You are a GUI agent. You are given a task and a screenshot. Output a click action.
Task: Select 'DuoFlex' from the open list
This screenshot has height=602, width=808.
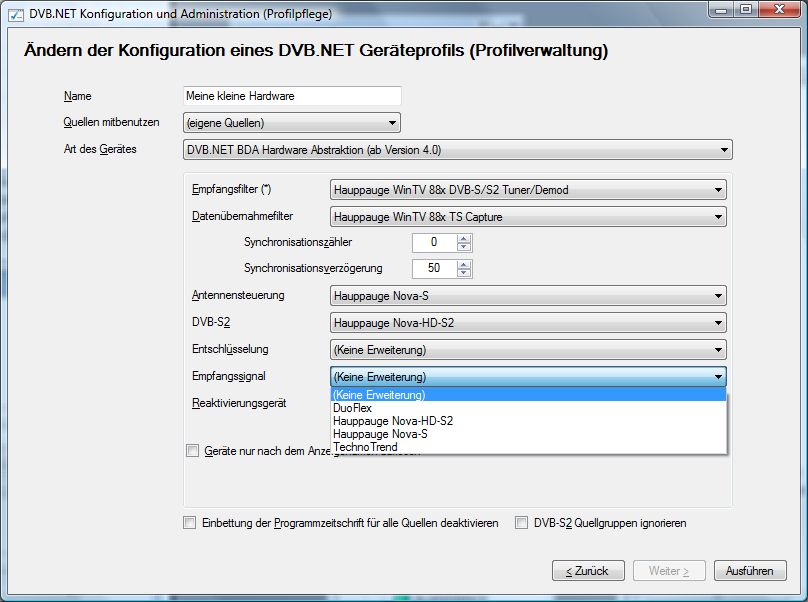coord(351,408)
